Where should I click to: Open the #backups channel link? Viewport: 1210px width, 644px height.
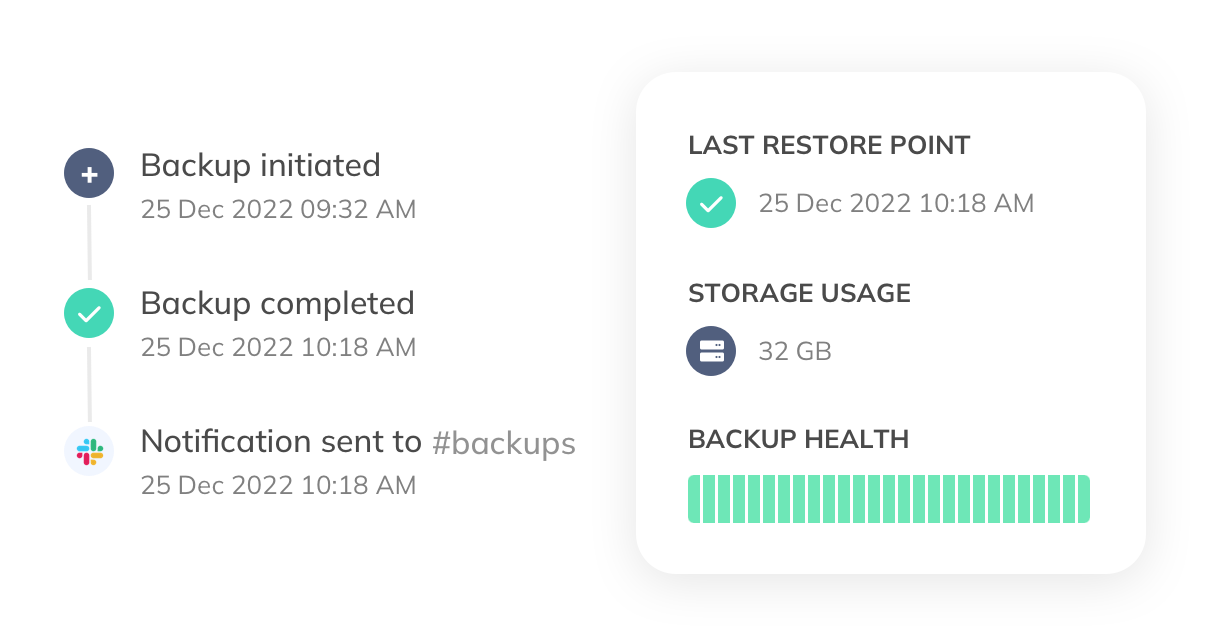pos(504,442)
